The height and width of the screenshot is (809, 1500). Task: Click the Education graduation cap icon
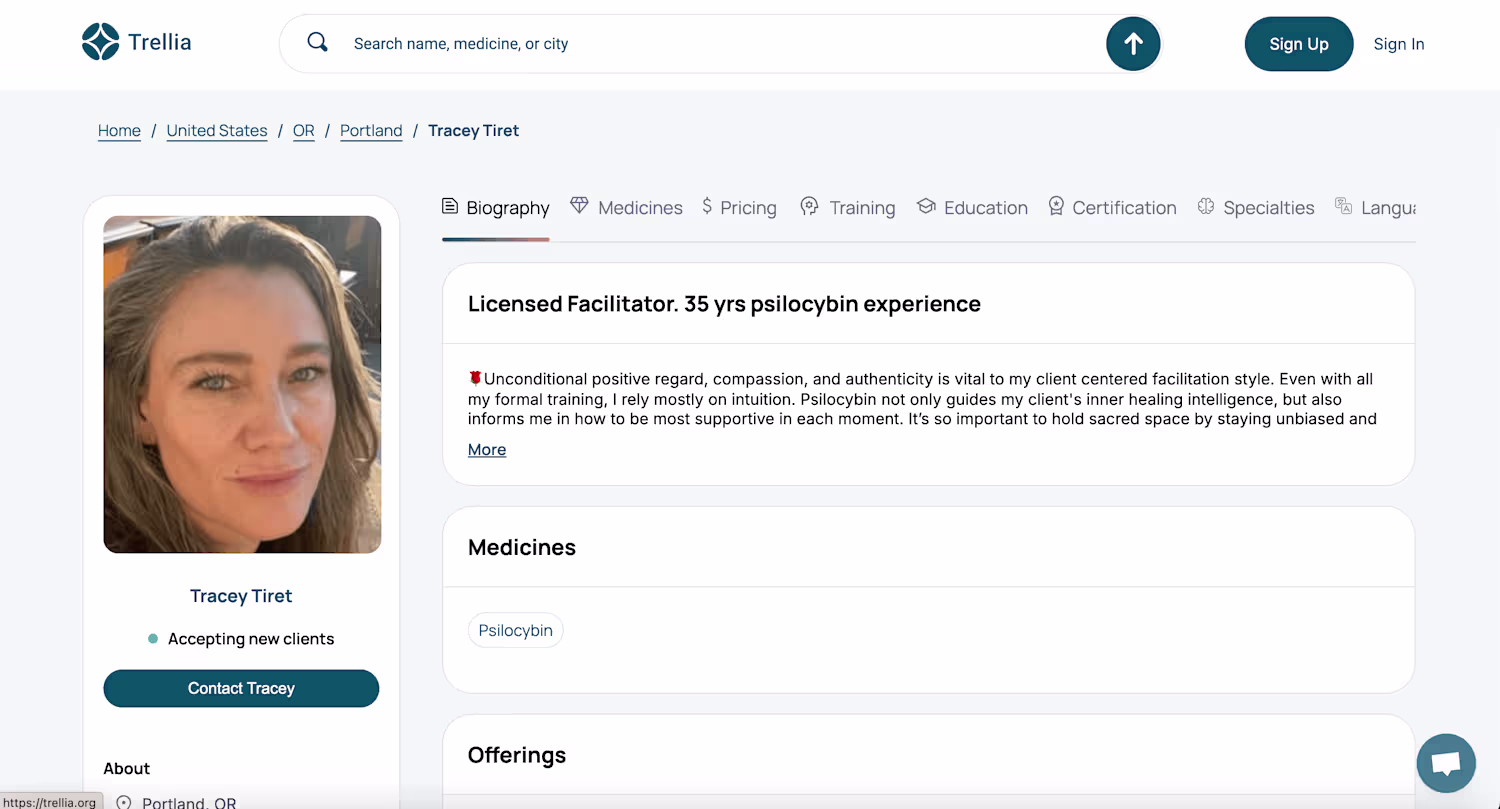[926, 206]
